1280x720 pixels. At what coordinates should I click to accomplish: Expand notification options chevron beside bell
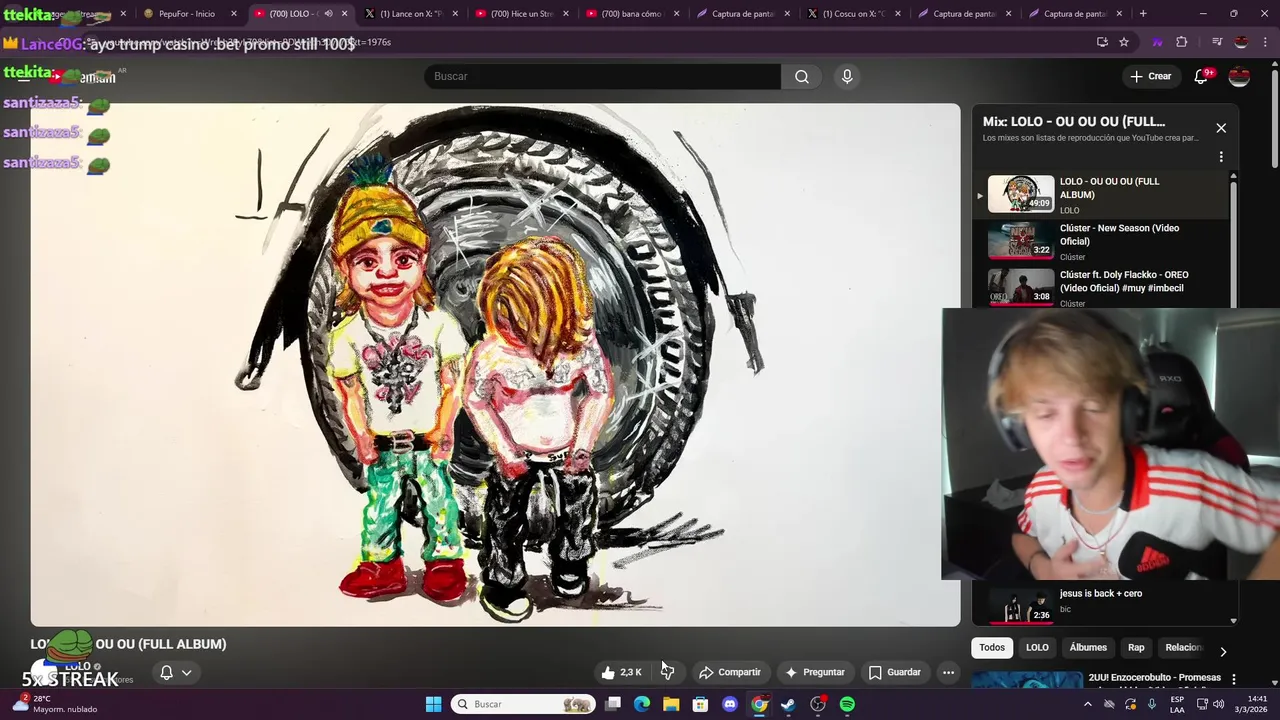(186, 672)
